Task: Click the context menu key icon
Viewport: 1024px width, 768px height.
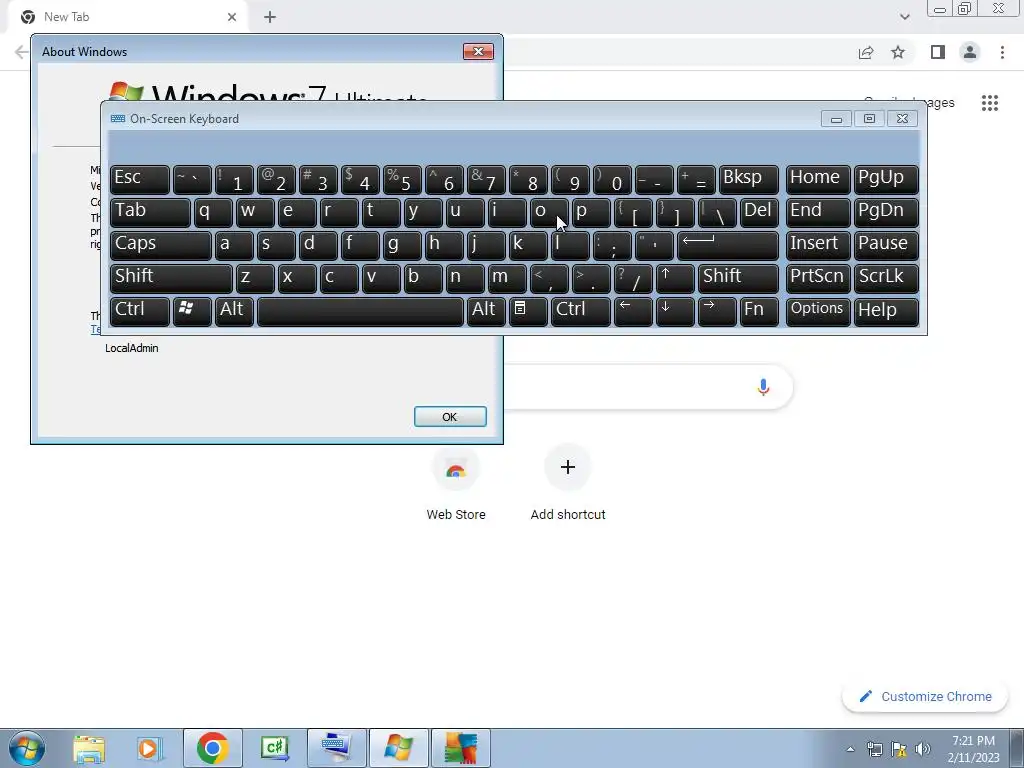Action: click(528, 311)
